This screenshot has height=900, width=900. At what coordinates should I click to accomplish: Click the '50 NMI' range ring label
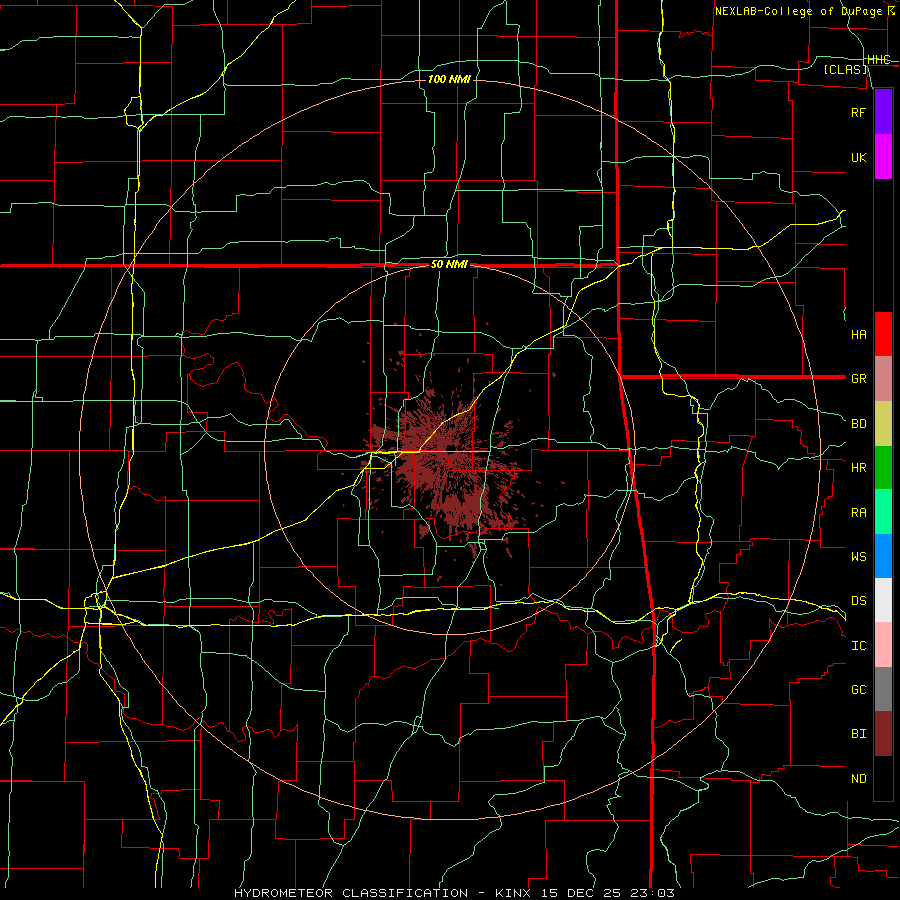(449, 264)
